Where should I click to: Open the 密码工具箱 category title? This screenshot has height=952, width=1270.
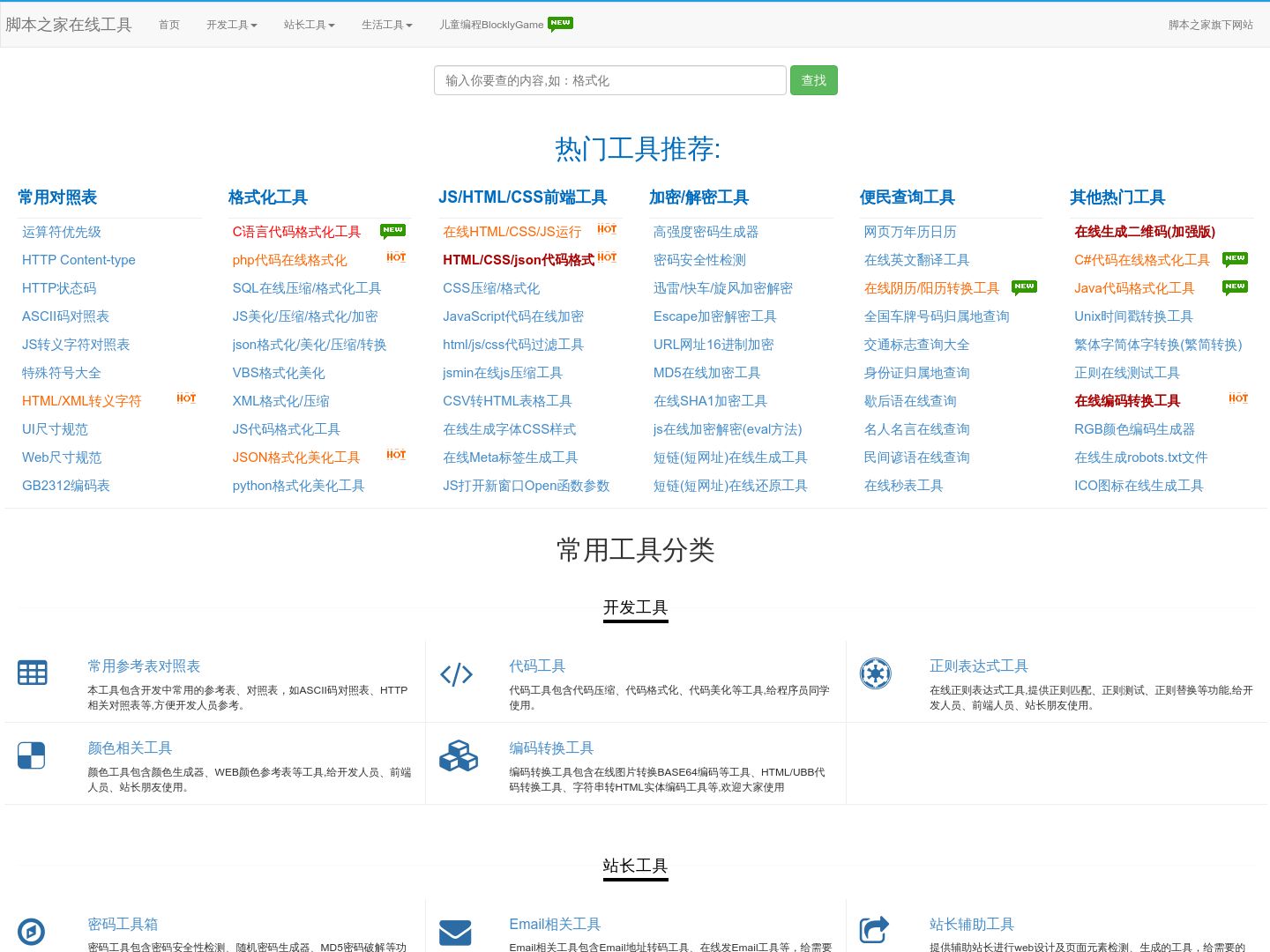123,925
